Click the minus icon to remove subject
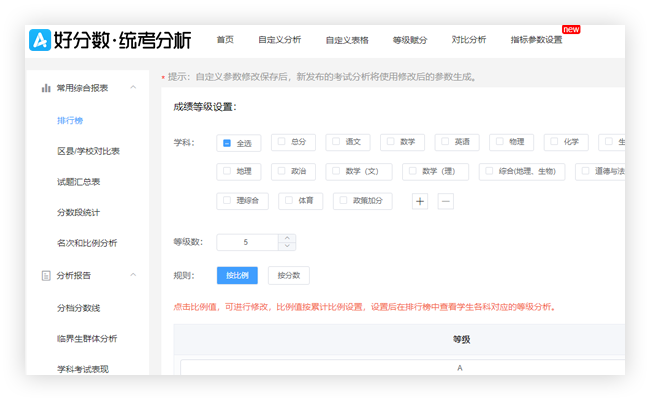 click(x=446, y=201)
